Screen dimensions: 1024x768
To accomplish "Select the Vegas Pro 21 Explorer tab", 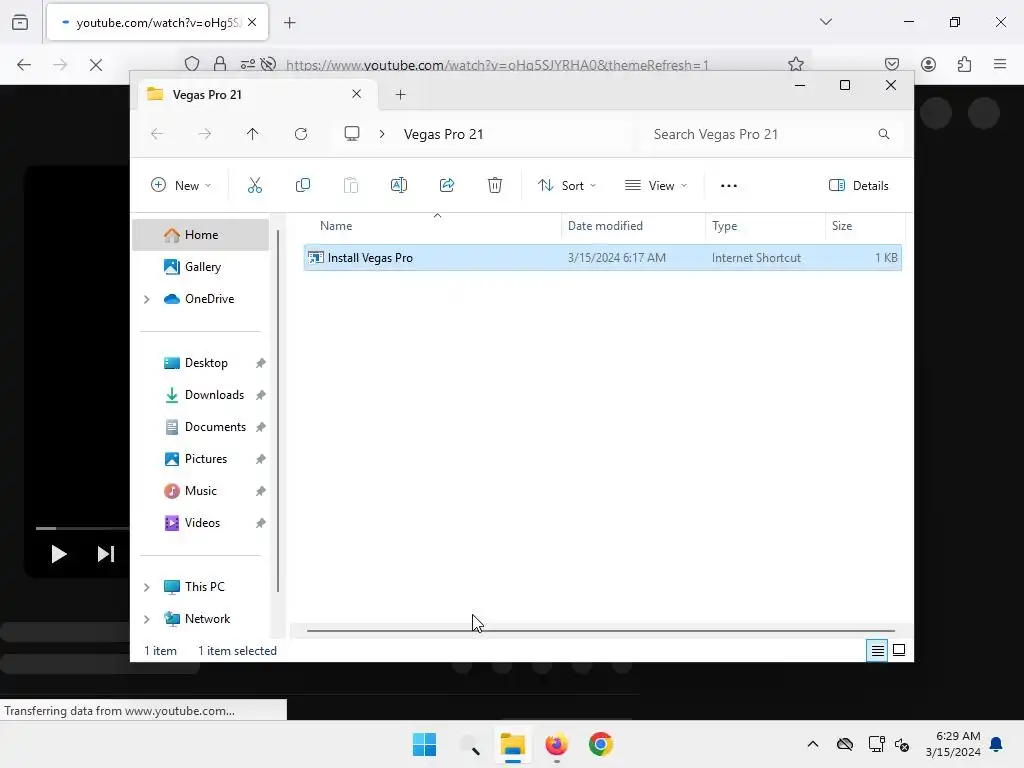I will [x=255, y=95].
